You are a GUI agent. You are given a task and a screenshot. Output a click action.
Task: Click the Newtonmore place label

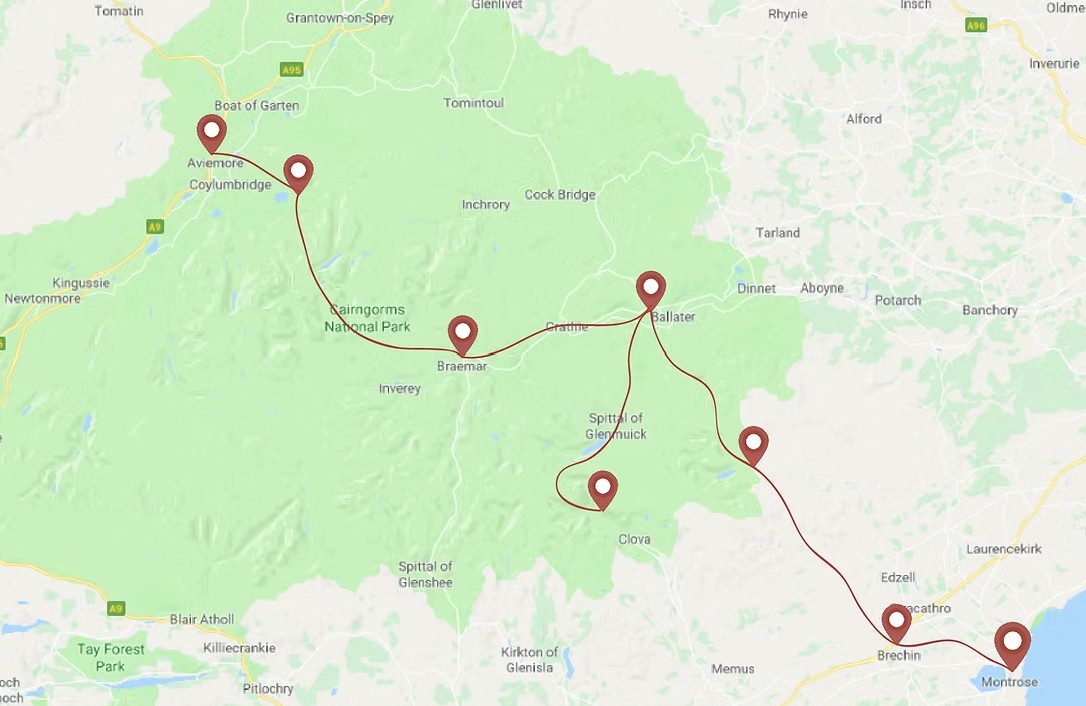42,299
